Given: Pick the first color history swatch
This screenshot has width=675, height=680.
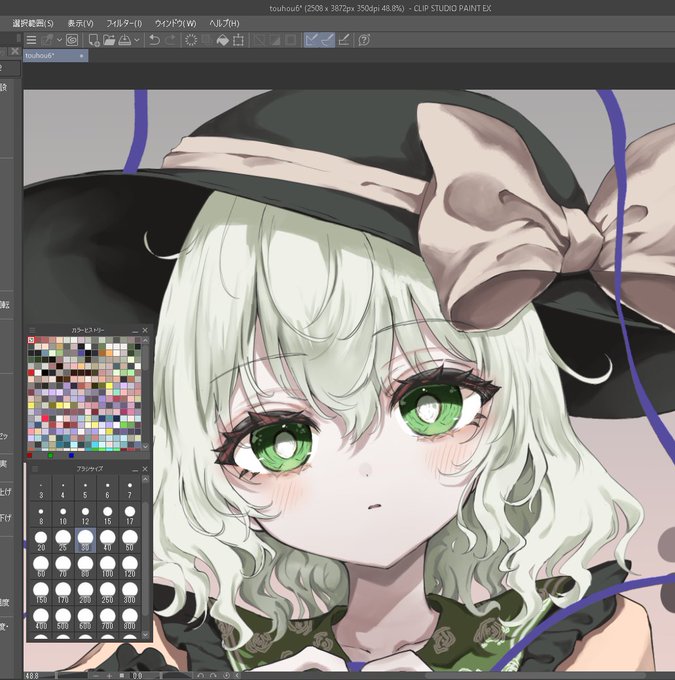Looking at the screenshot, I should pos(31,340).
